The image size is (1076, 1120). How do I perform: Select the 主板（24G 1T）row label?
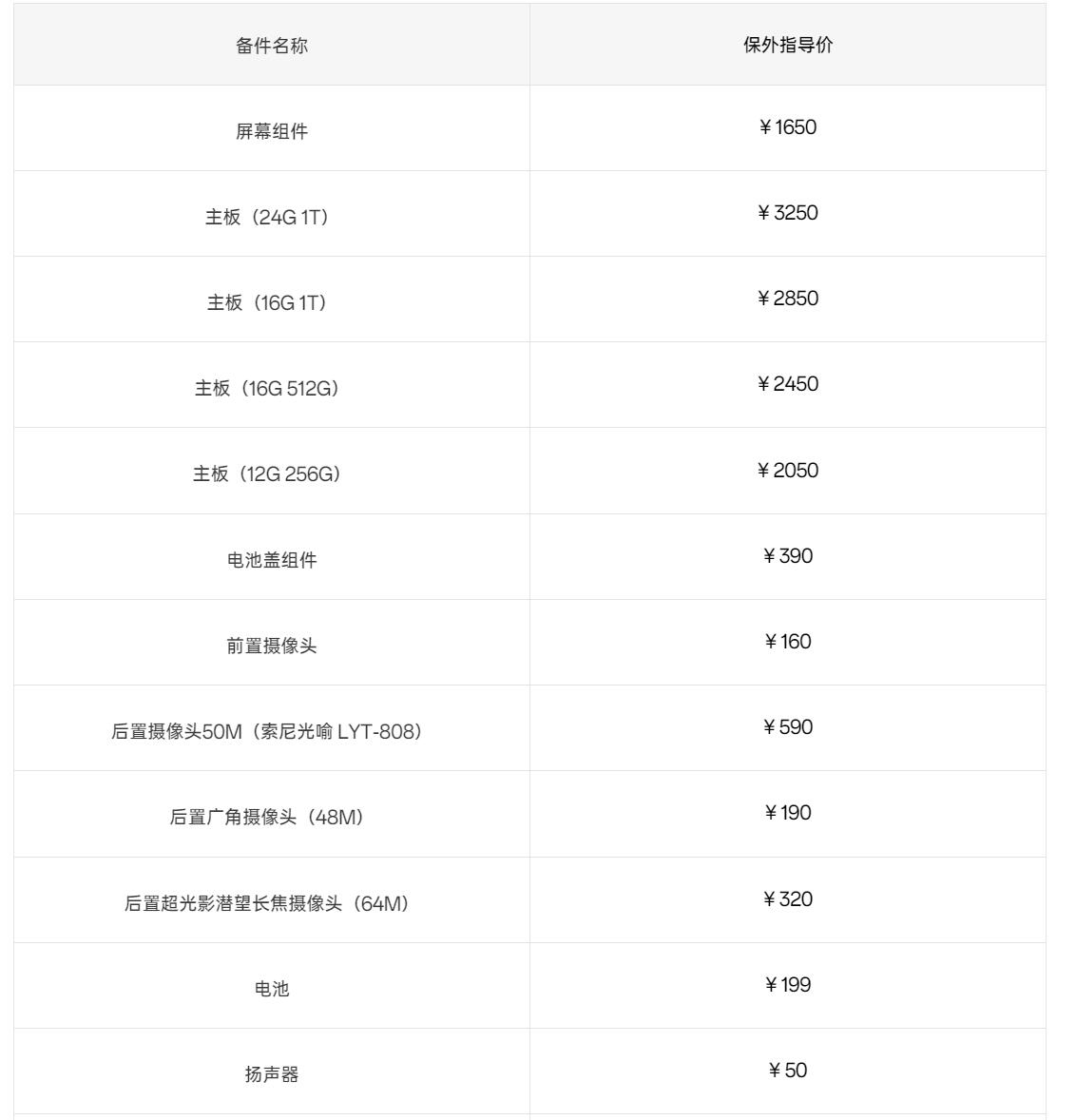click(266, 218)
